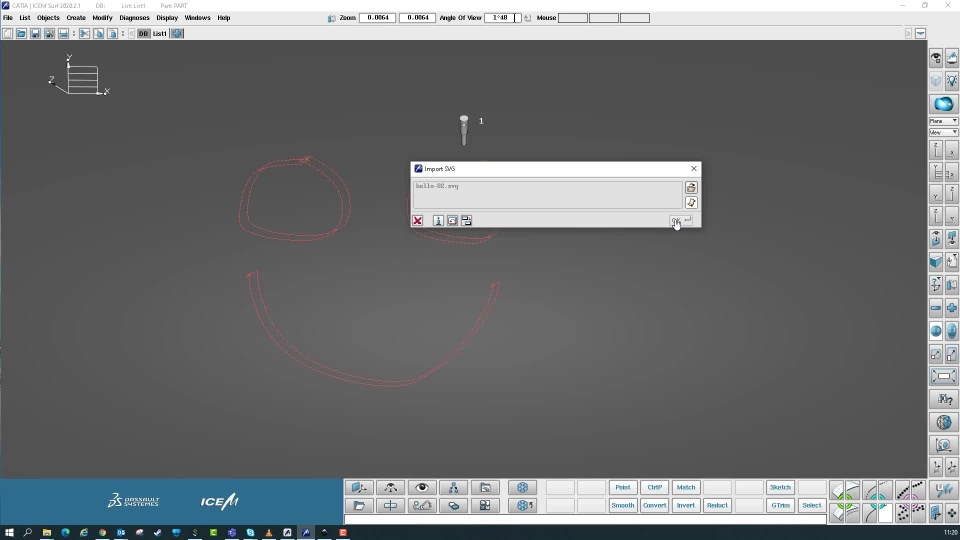Click the info icon in Import SVG dialog
The height and width of the screenshot is (540, 960).
pos(438,220)
